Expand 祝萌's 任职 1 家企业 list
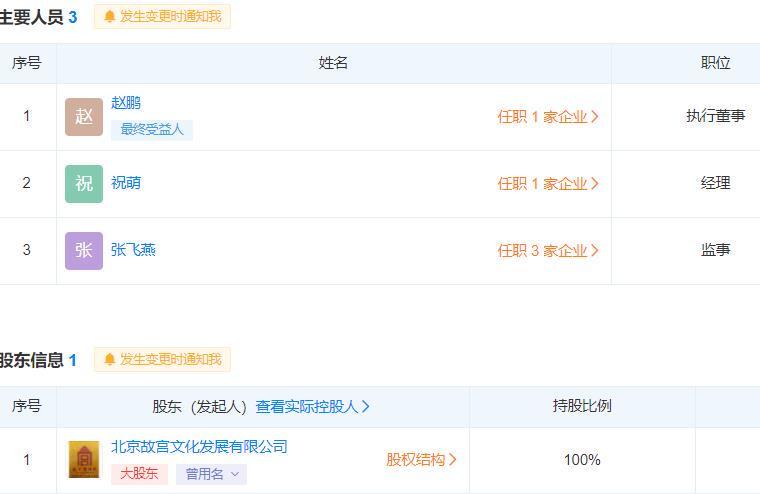The image size is (760, 494). [x=548, y=184]
